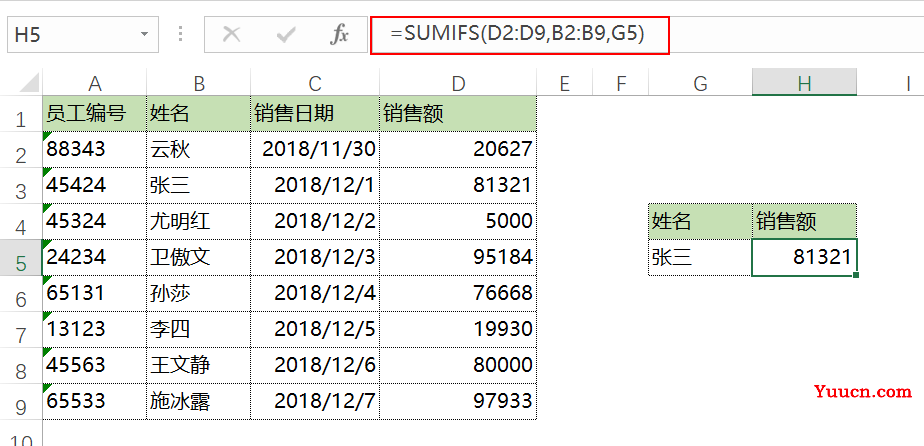Viewport: 924px width, 446px height.
Task: Click the Enter checkmark formula bar icon
Action: (286, 35)
